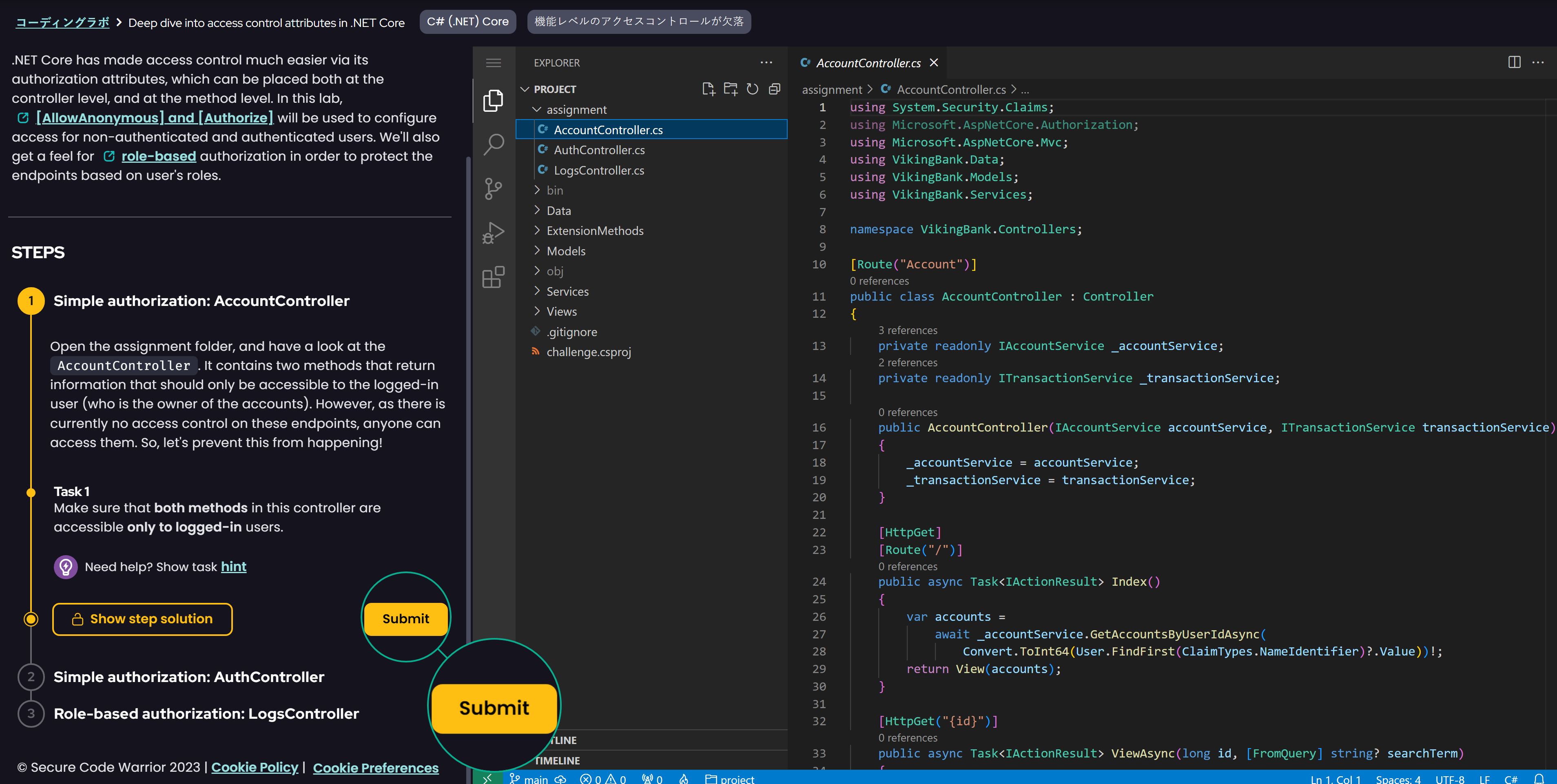Image resolution: width=1557 pixels, height=784 pixels.
Task: Refresh the Explorer file tree
Action: point(752,89)
